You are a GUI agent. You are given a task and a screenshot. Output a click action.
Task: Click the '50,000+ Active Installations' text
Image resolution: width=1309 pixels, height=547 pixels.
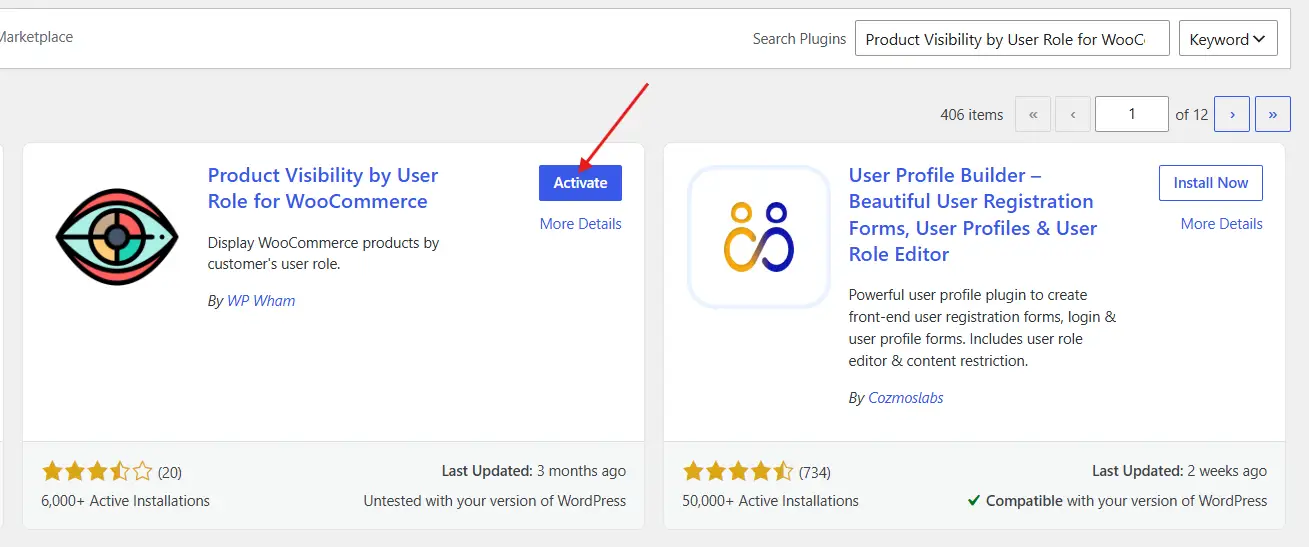tap(771, 500)
